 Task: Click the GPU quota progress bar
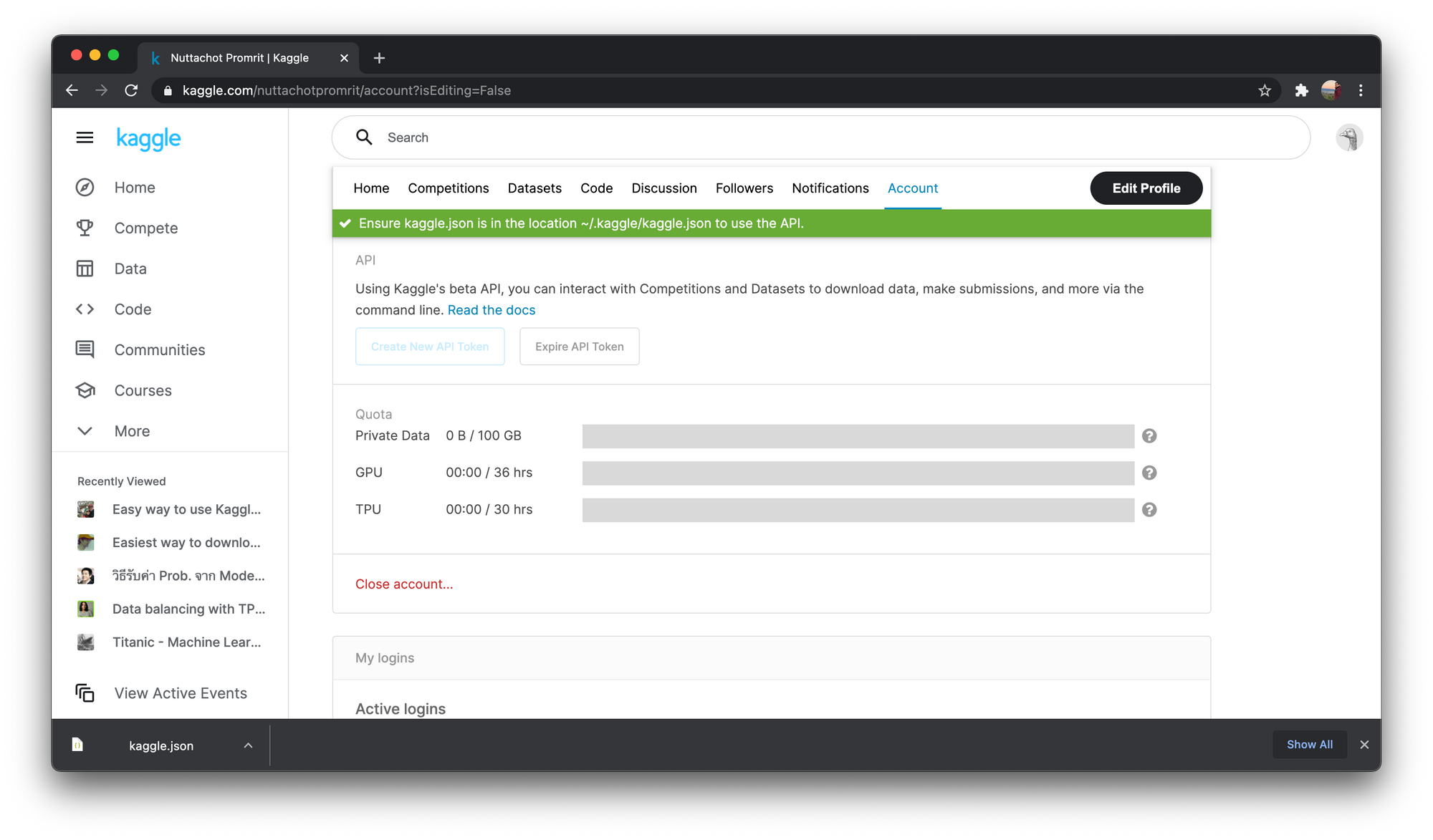[858, 473]
